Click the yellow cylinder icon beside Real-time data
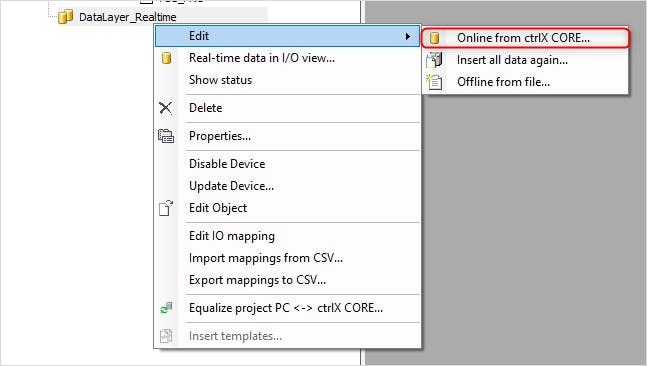 166,58
